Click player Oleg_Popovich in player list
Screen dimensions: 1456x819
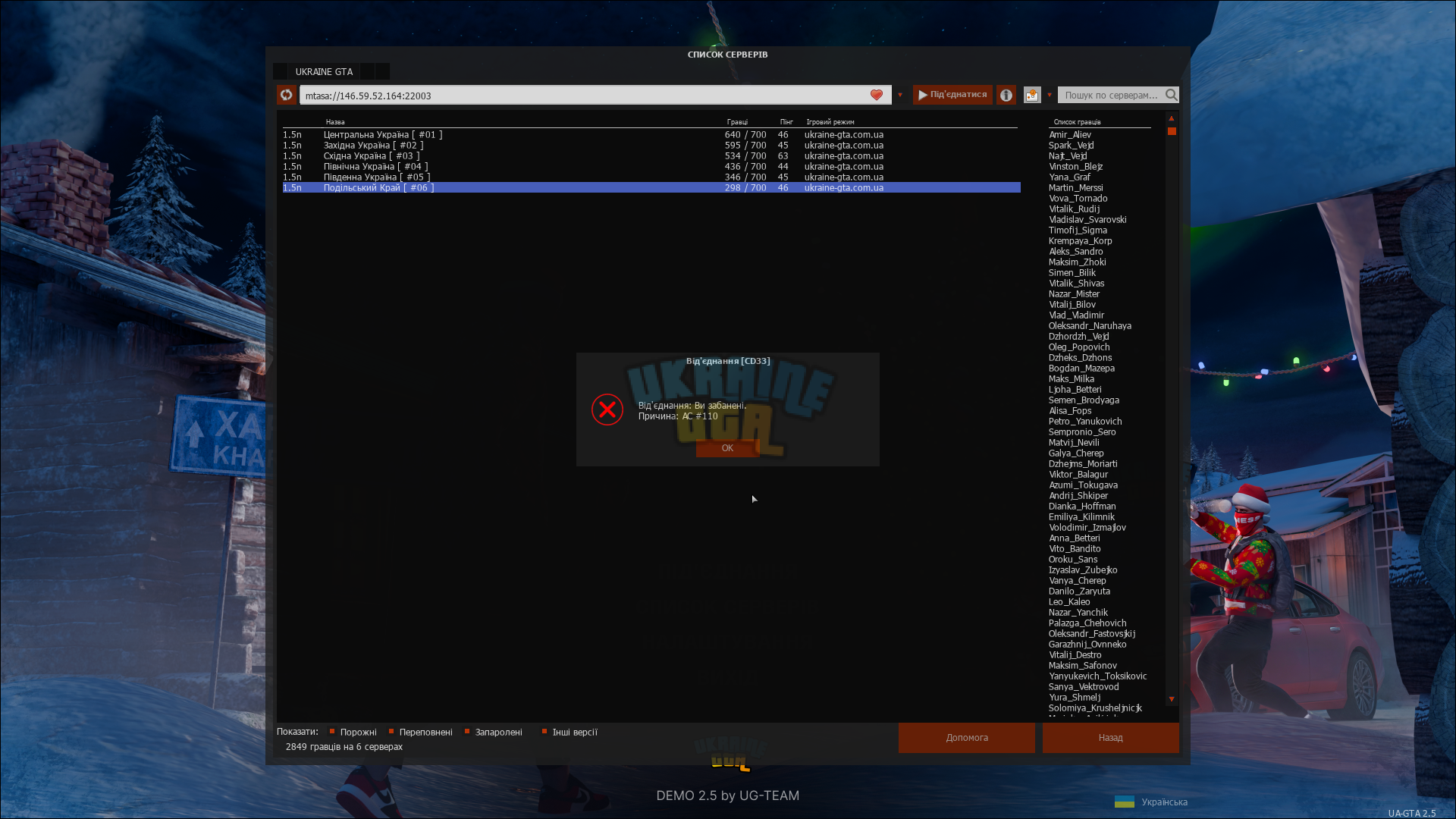[1079, 347]
